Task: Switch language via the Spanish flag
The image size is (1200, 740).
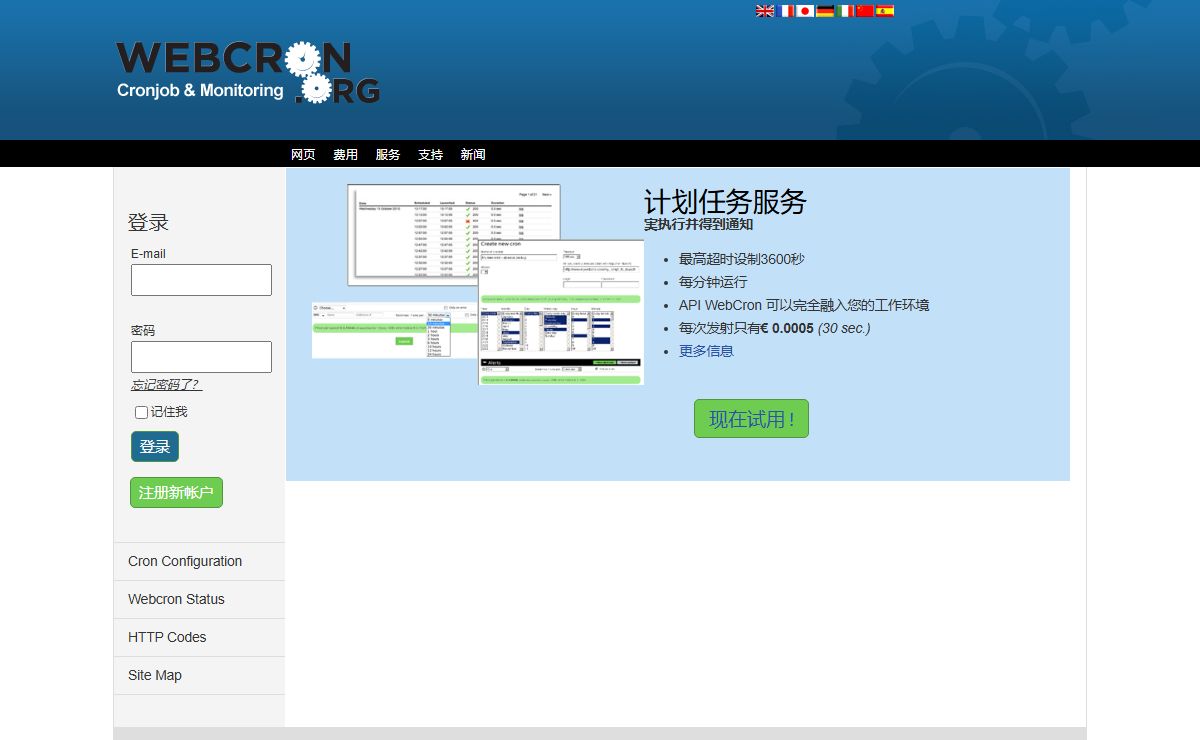Action: [885, 11]
